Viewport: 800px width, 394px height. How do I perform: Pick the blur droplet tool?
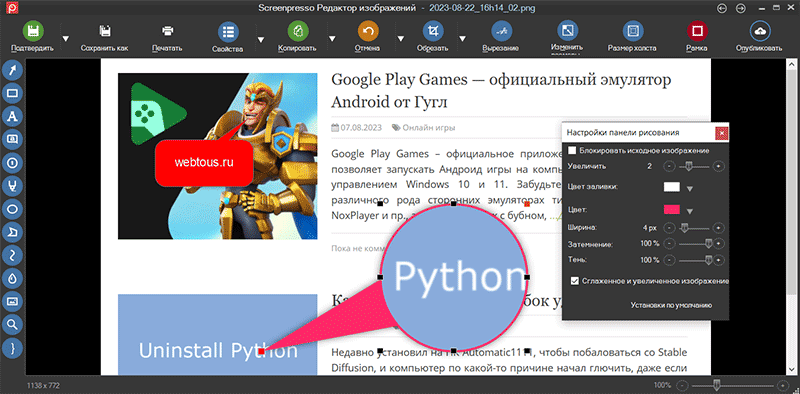point(13,279)
